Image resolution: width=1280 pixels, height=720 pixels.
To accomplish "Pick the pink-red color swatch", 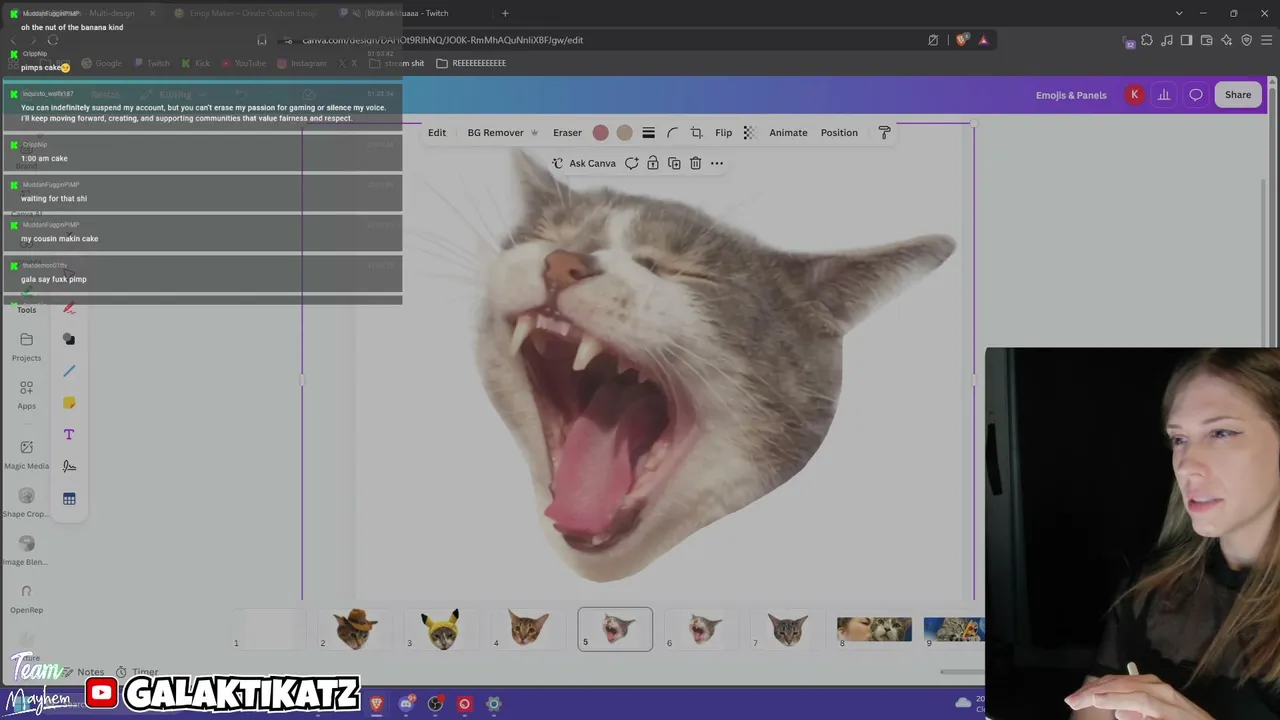I will tap(600, 133).
